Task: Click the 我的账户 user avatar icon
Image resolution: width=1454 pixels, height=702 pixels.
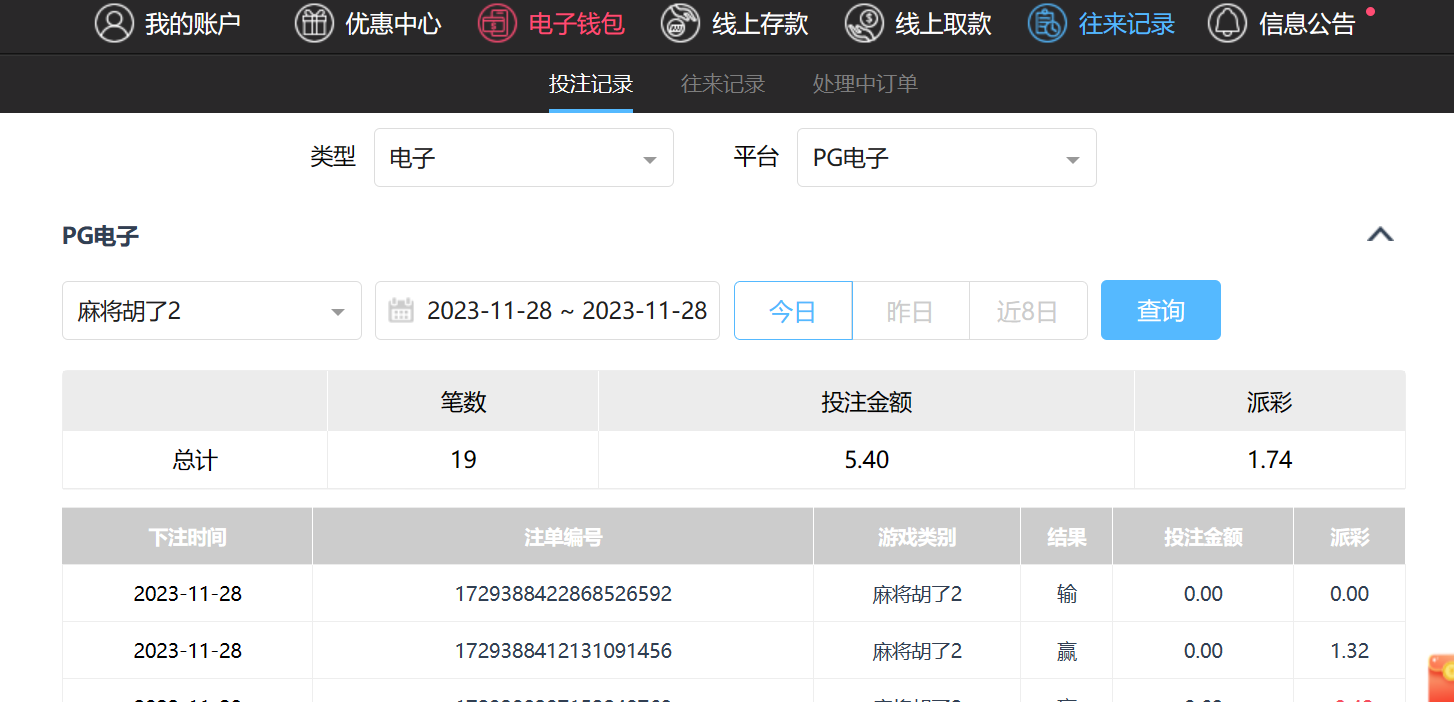Action: (114, 23)
